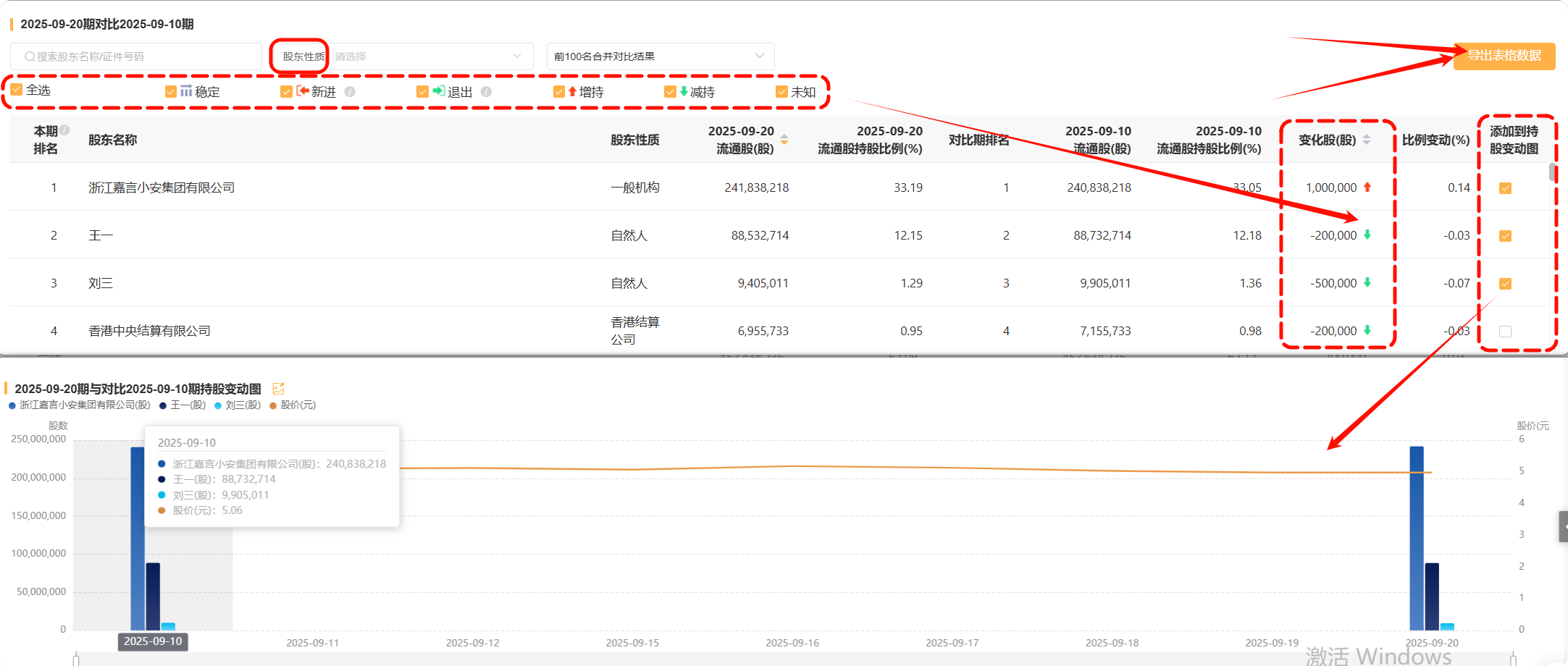Toggle the 股价(元) legend series
1568x666 pixels.
[293, 405]
